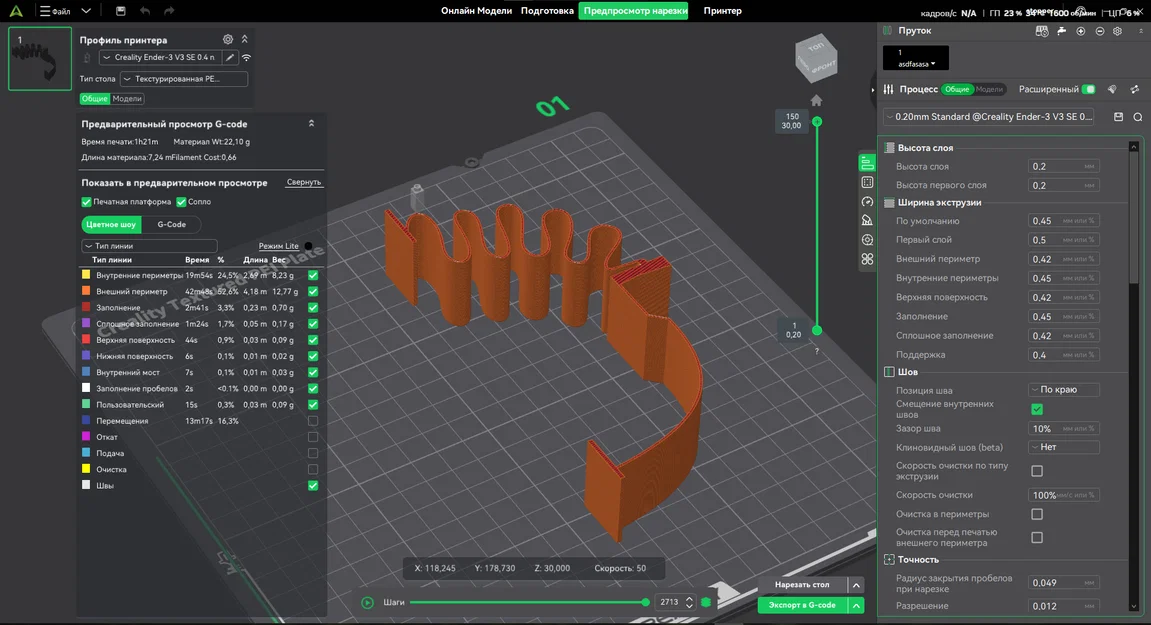Show Перемещения travel moves
This screenshot has width=1151, height=625.
click(x=313, y=421)
